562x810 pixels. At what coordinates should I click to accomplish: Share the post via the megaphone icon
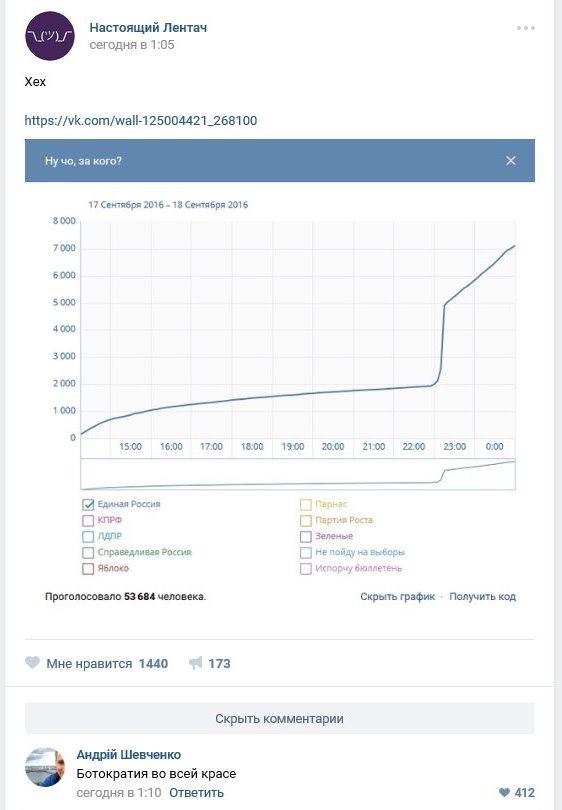point(195,663)
